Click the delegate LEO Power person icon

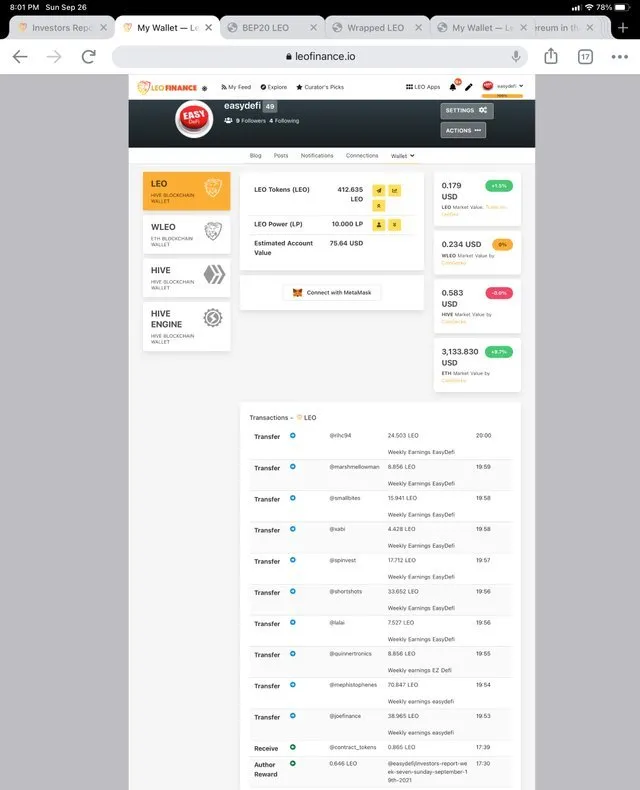click(x=378, y=225)
